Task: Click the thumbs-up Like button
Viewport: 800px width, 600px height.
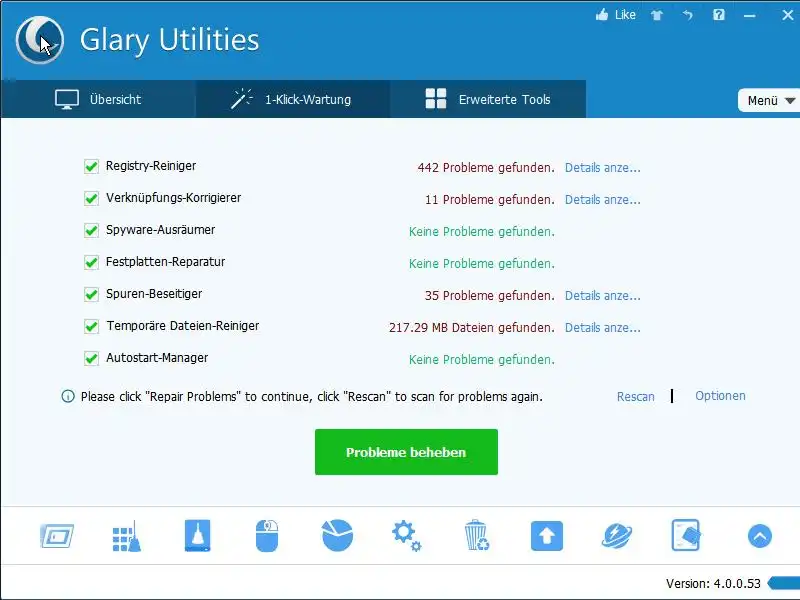Action: click(615, 15)
